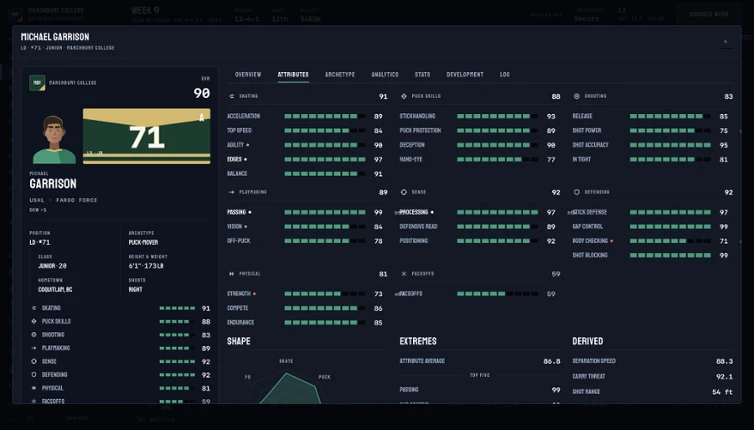
Task: Click the Skating category icon in attributes
Action: (232, 96)
